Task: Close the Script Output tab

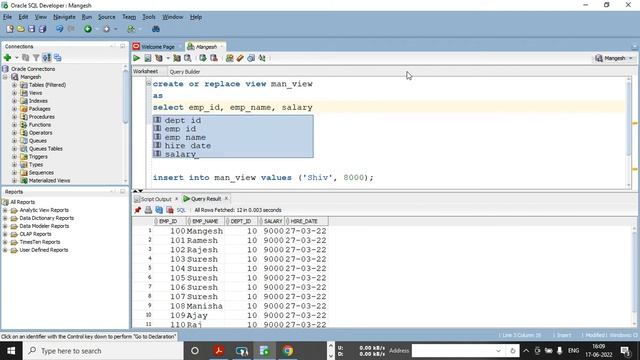Action: tap(176, 199)
